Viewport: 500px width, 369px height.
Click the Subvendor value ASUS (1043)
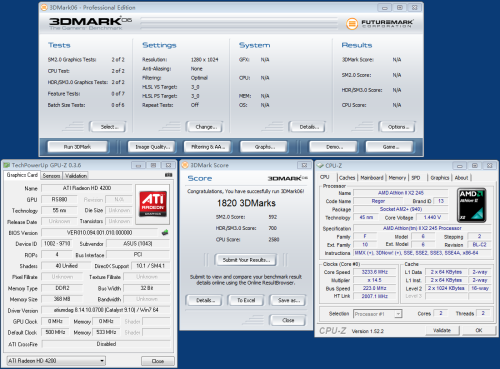138,244
